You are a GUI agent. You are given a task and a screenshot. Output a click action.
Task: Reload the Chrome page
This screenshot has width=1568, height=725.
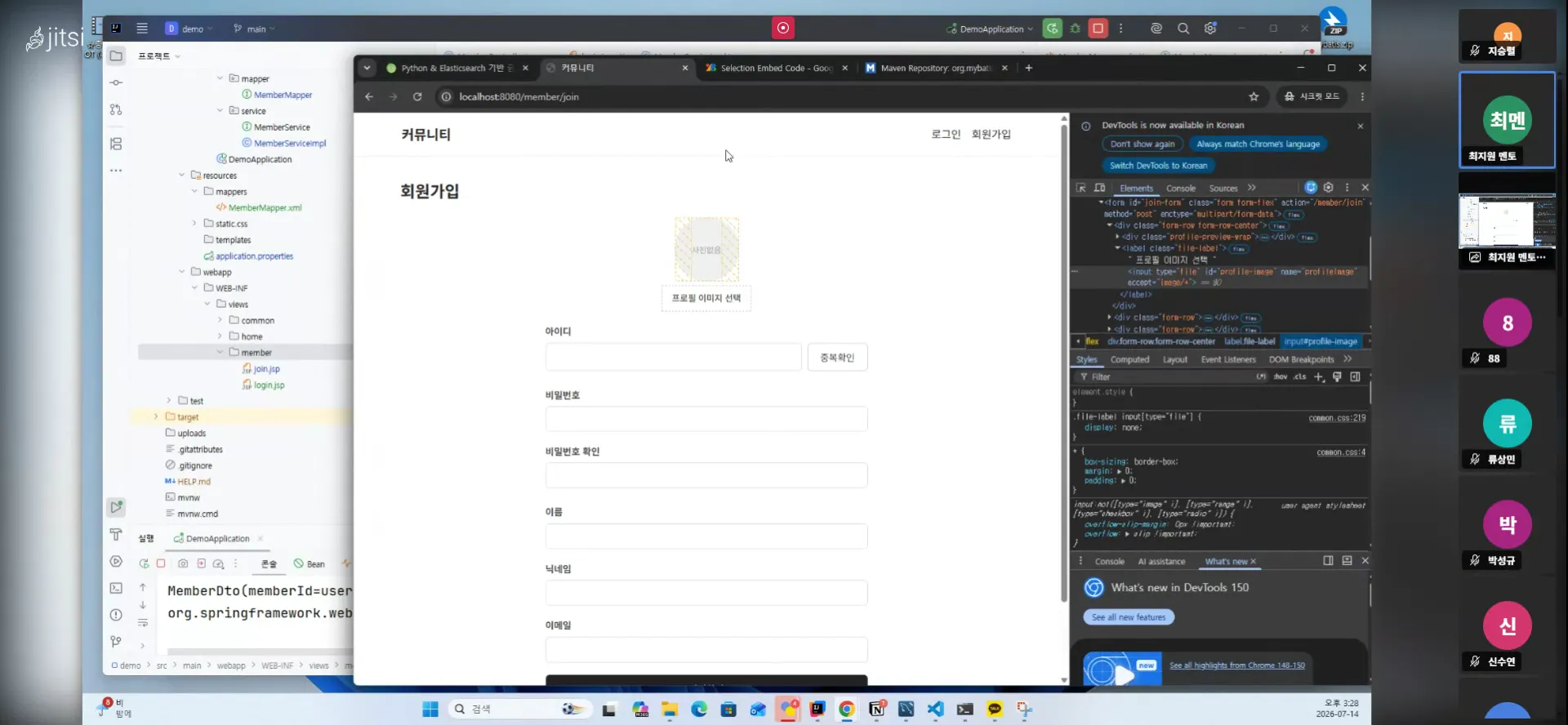417,96
